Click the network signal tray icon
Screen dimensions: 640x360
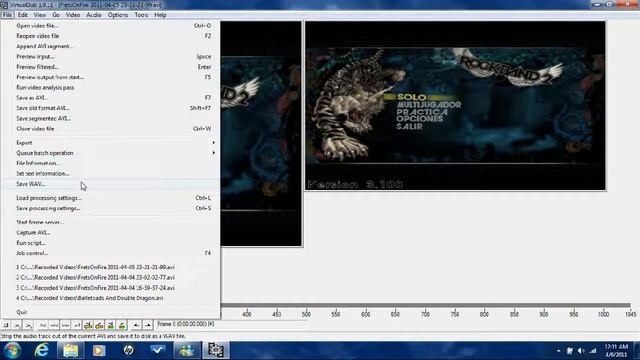point(593,351)
